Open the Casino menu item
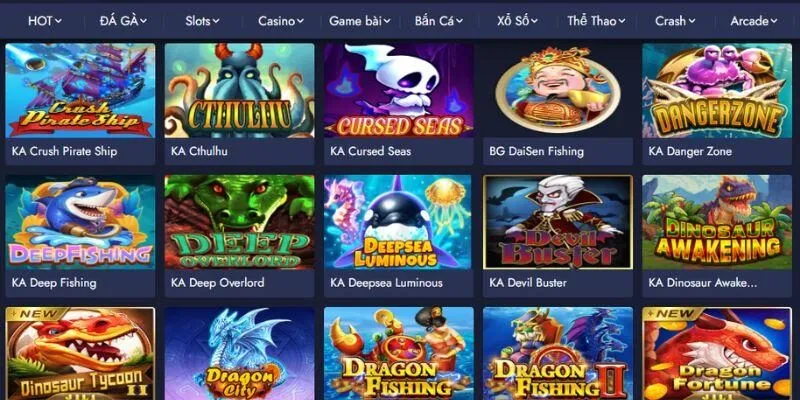The width and height of the screenshot is (800, 400). [281, 21]
